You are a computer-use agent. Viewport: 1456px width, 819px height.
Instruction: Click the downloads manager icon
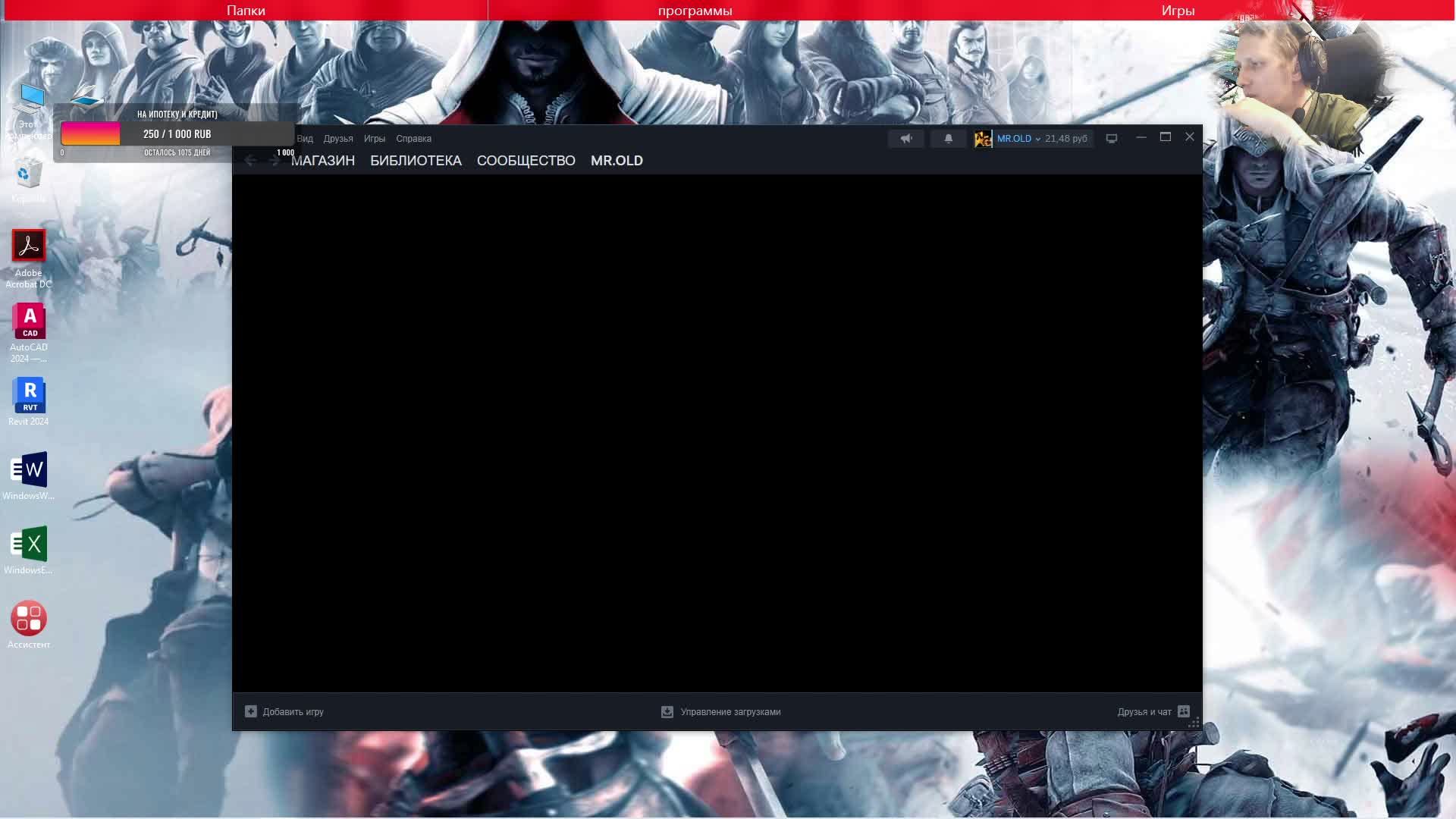667,711
